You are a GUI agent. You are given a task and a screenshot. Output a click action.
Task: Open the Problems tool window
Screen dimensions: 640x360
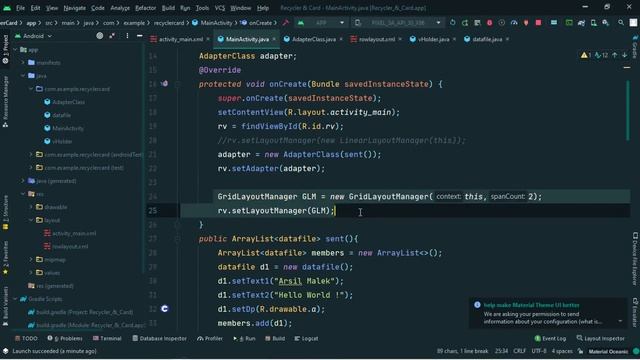tap(65, 338)
